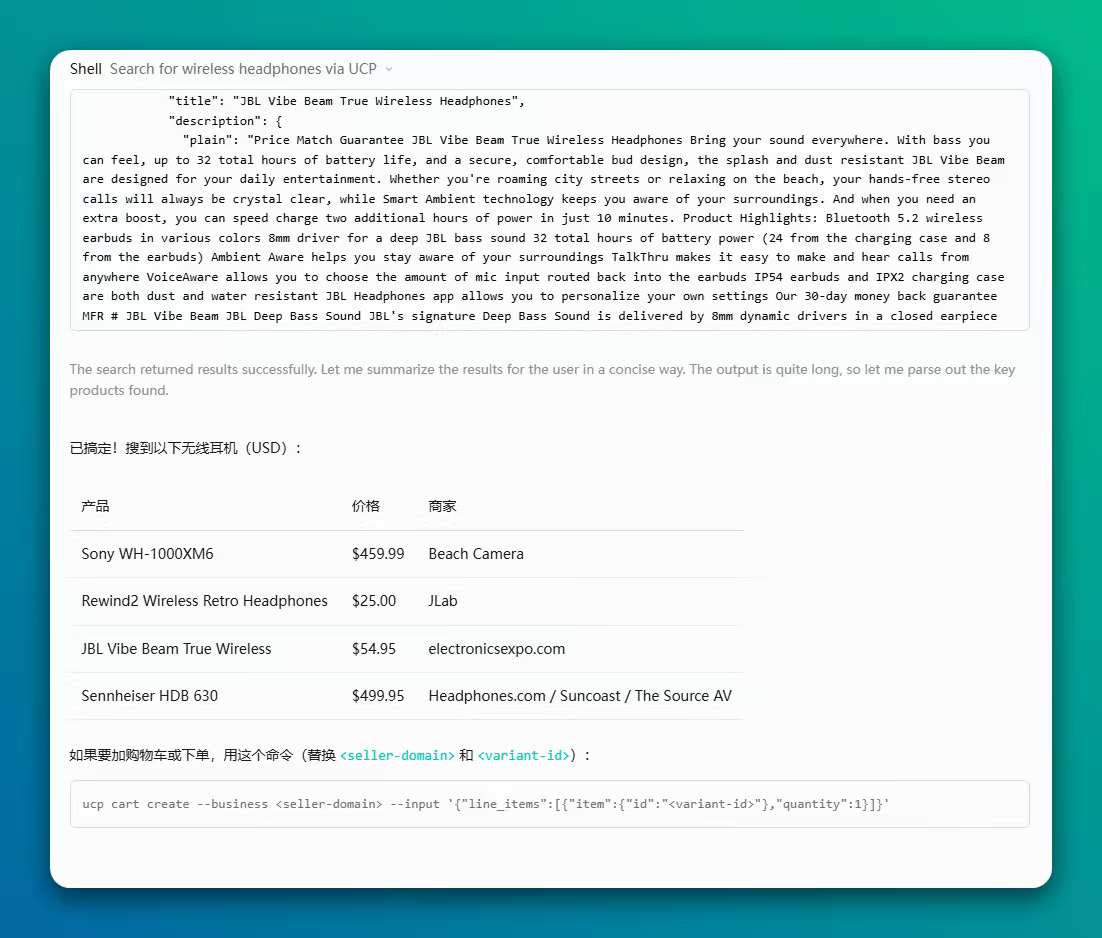Select Rewind2 Wireless Retro Headphones product
Screen dimensions: 1102x938
click(205, 601)
